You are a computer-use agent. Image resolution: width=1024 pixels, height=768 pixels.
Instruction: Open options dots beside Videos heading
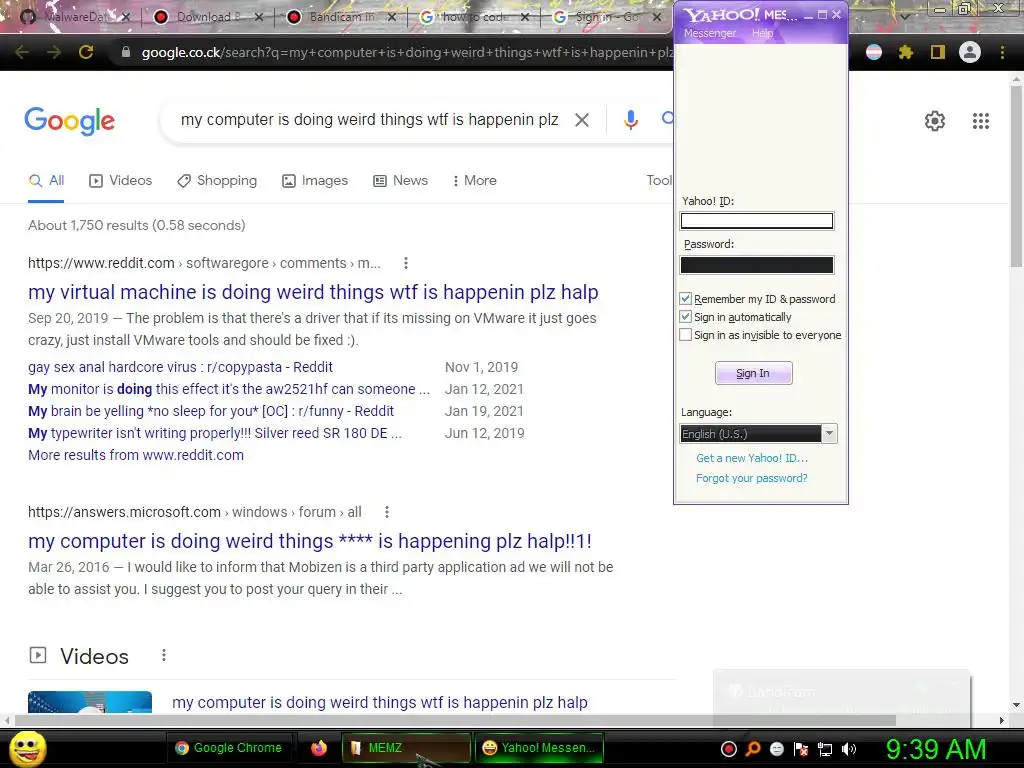163,655
